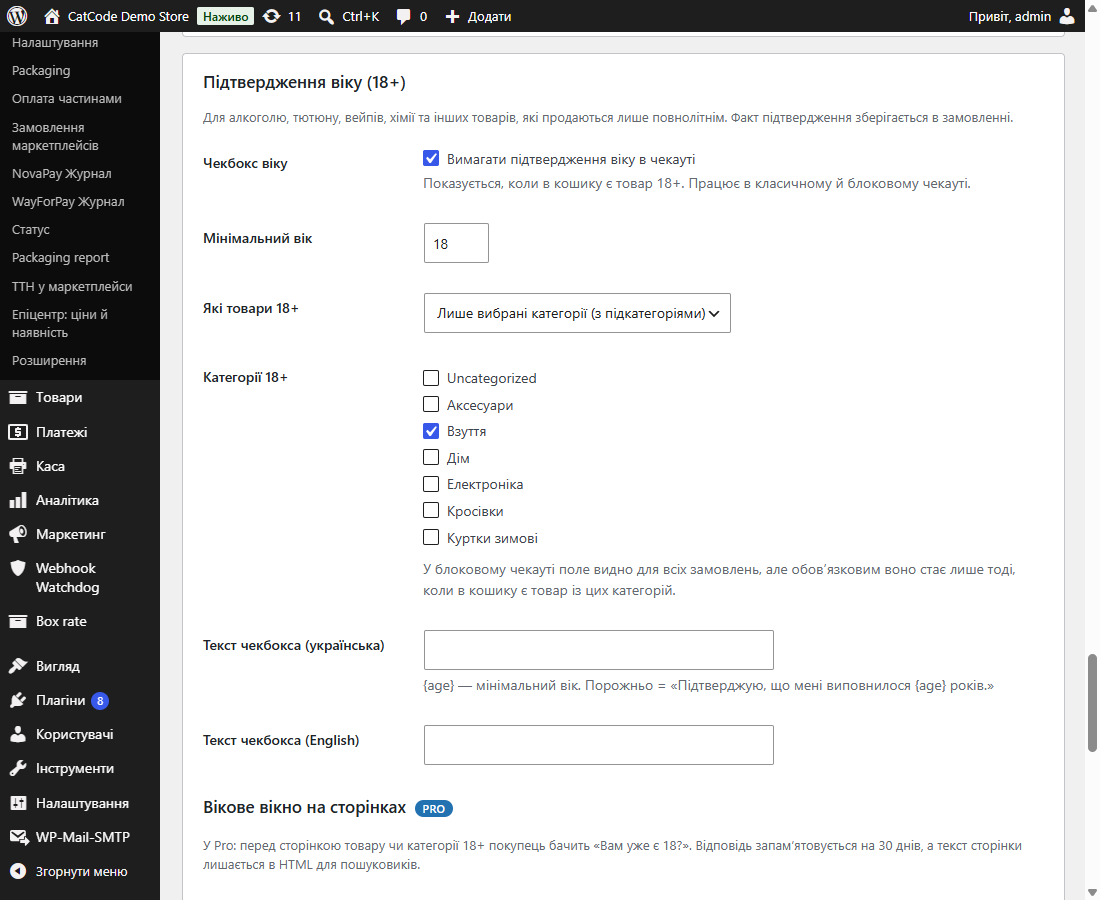Viewport: 1100px width, 900px height.
Task: Click the Аналітика bar chart icon
Action: coord(18,500)
